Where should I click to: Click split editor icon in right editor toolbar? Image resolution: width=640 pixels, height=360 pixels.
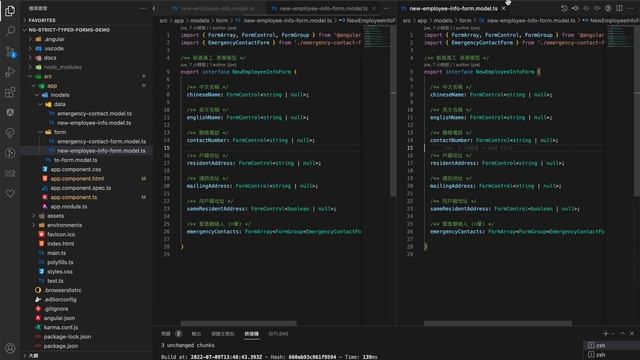[x=620, y=8]
